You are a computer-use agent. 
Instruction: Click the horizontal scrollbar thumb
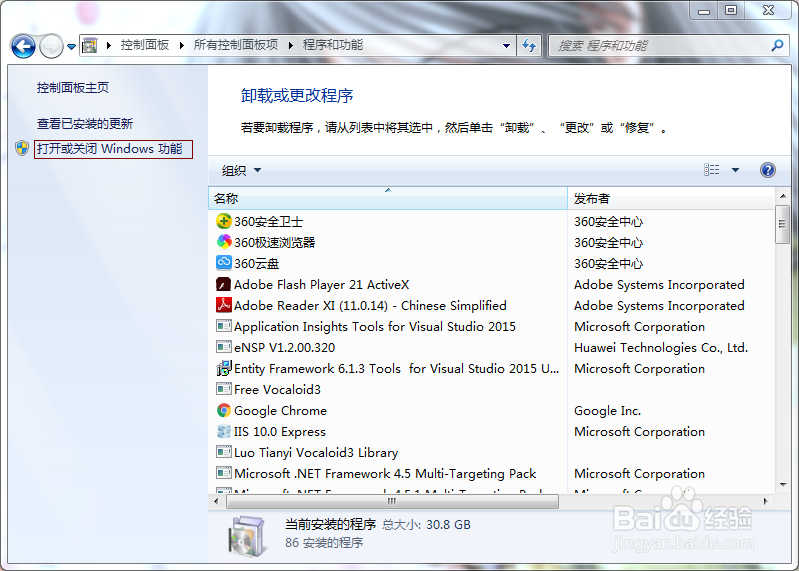pos(392,501)
